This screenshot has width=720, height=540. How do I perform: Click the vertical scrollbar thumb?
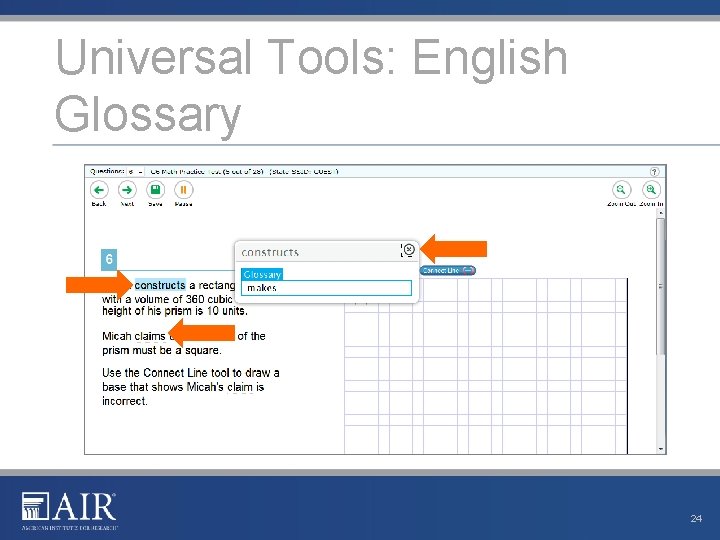pyautogui.click(x=660, y=286)
